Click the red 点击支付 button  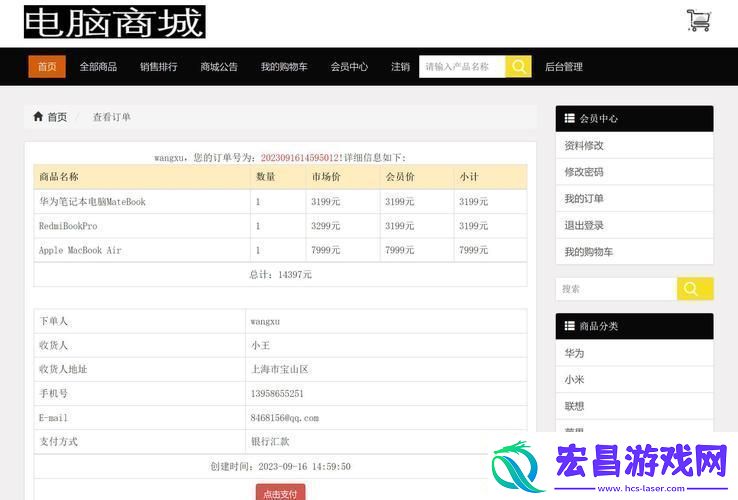281,493
